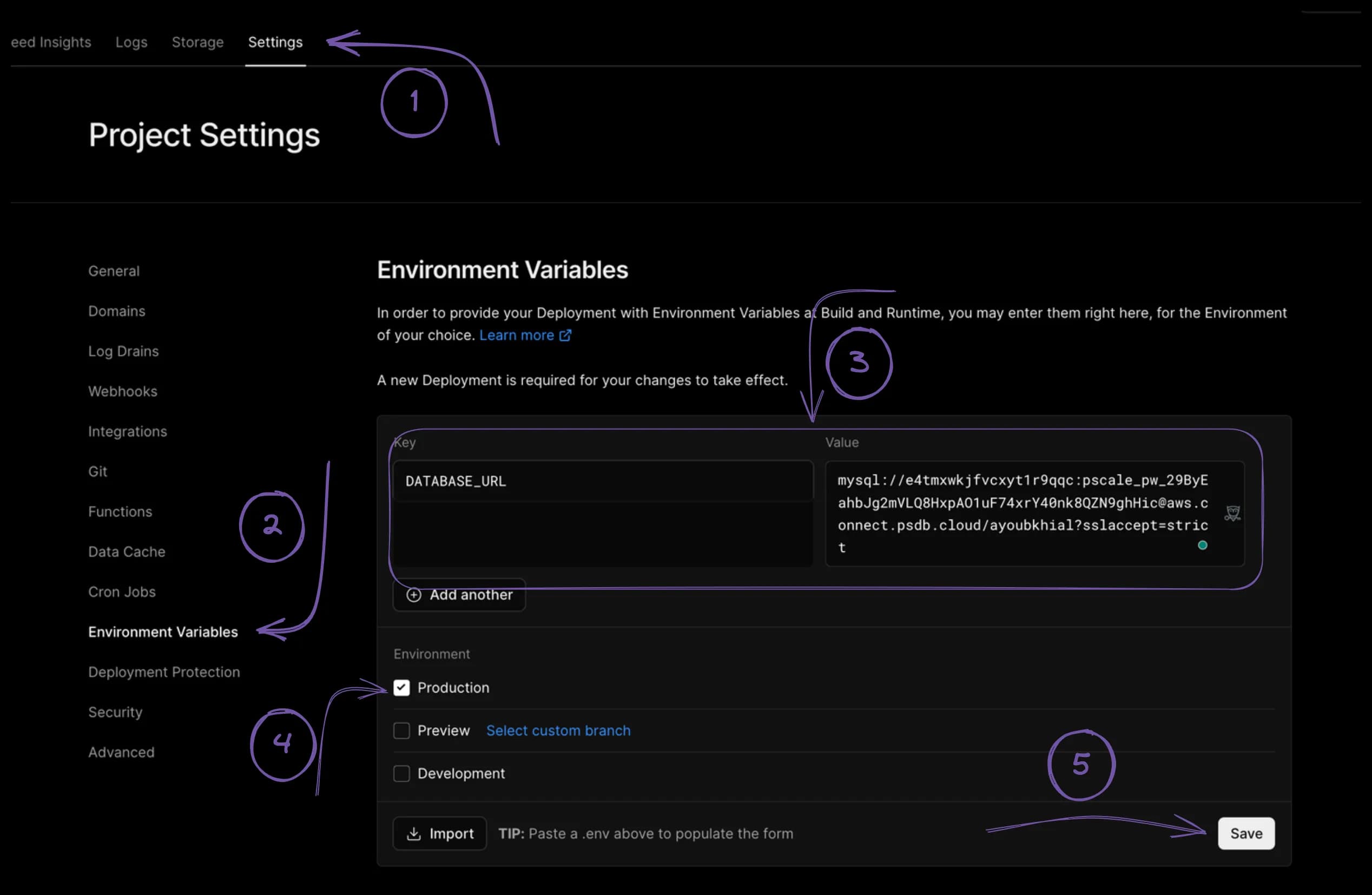1372x895 pixels.
Task: Select Webhooks in sidebar
Action: [x=123, y=391]
